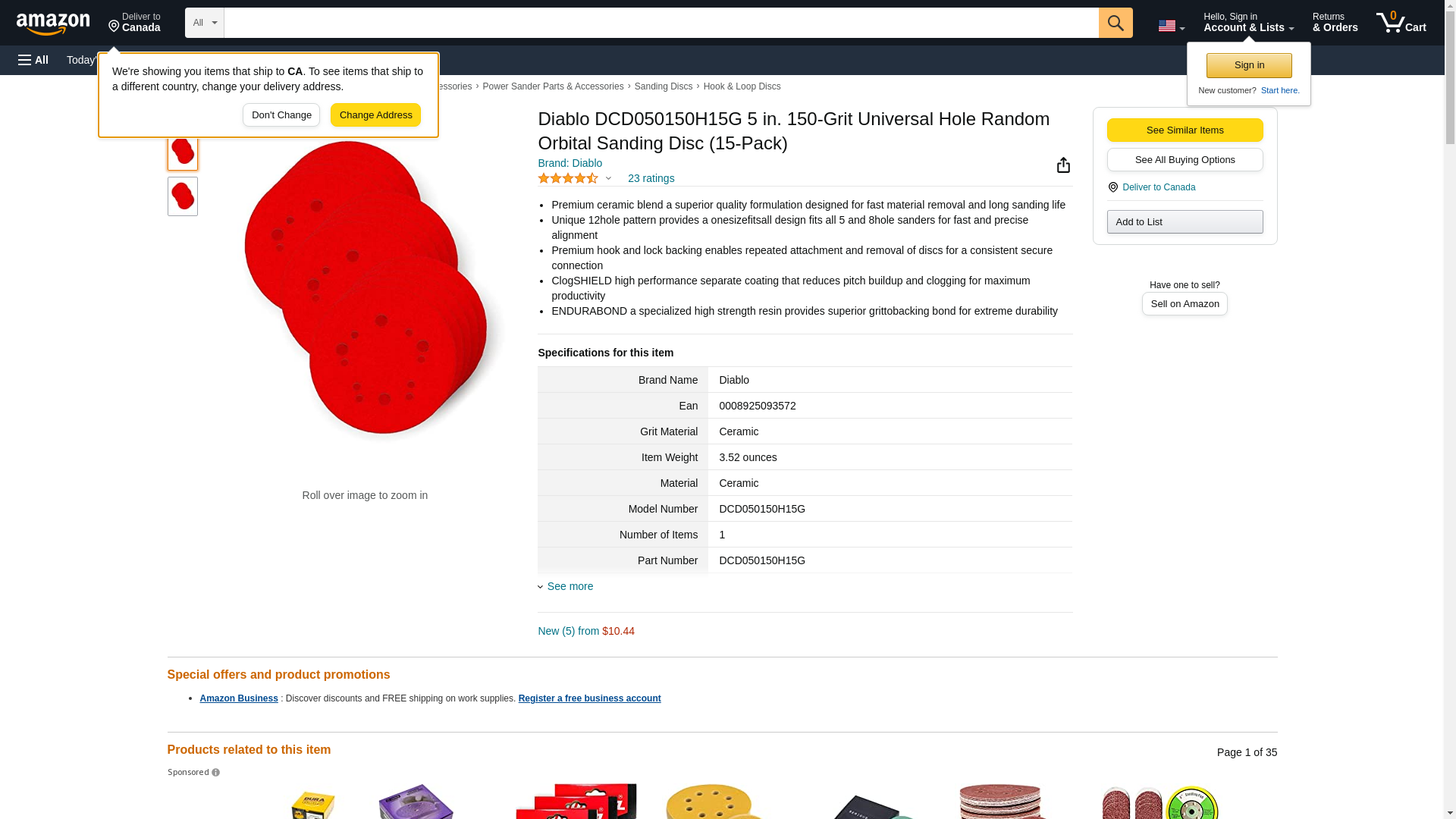Click the Change Address button
The height and width of the screenshot is (819, 1456).
click(x=375, y=115)
